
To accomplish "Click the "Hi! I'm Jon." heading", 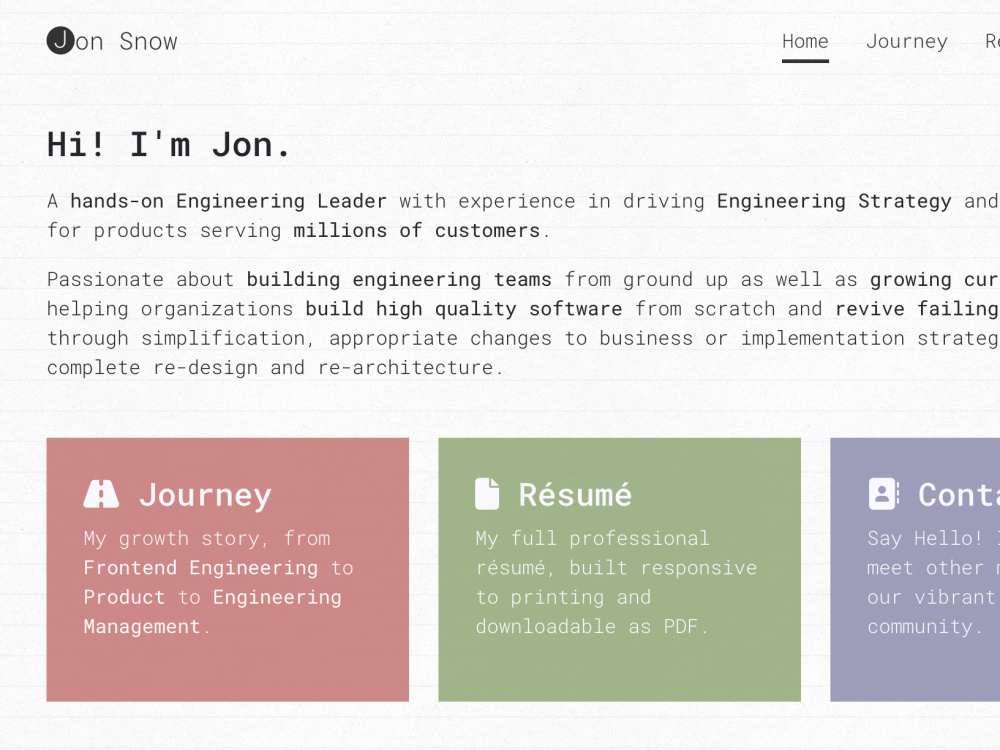I will click(169, 144).
